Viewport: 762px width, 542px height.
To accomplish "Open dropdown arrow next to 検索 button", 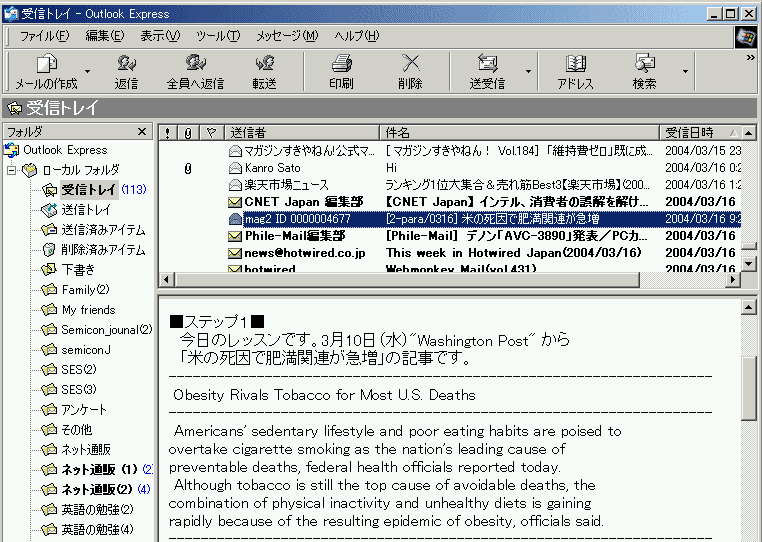I will (685, 72).
